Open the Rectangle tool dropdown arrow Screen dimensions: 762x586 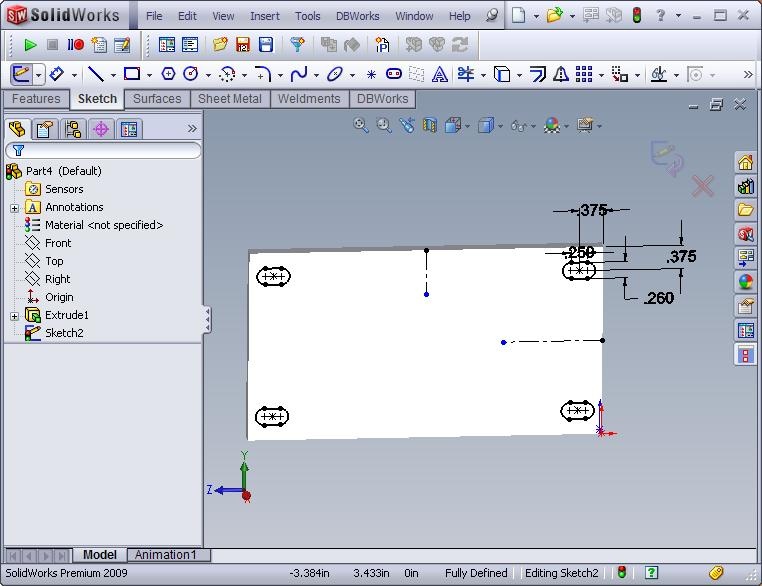(149, 75)
